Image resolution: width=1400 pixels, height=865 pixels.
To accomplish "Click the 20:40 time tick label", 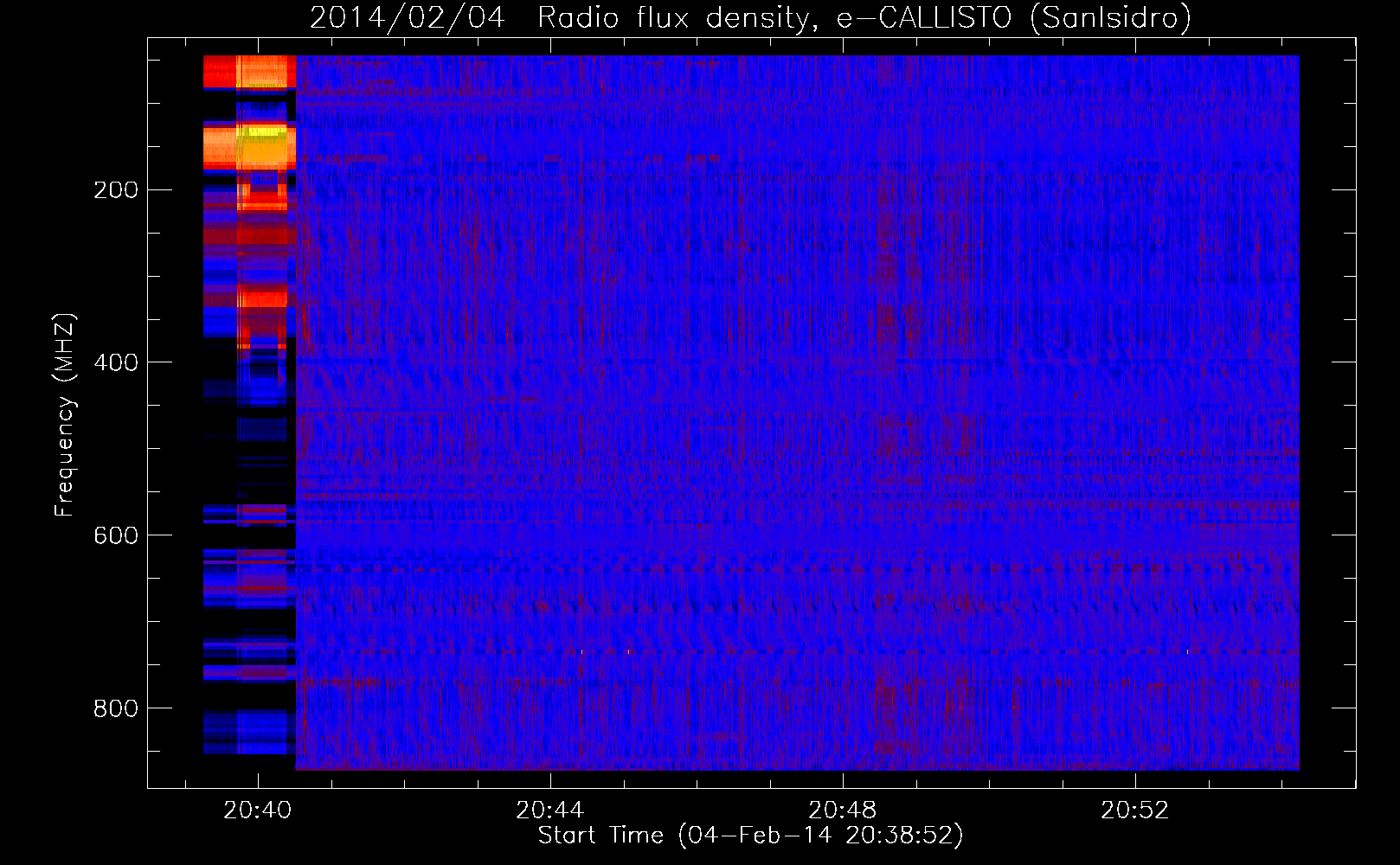I will [x=258, y=811].
